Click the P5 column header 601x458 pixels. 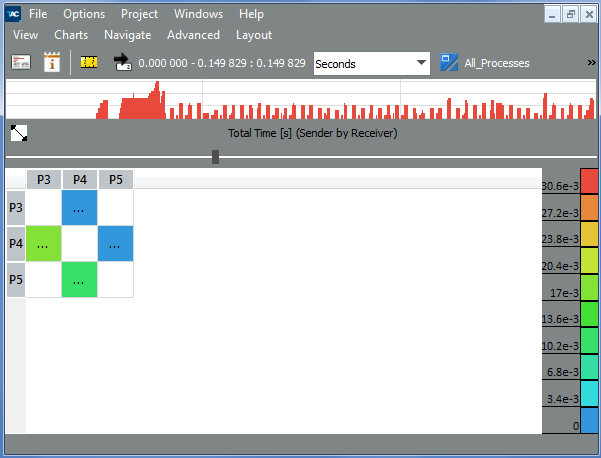(x=116, y=179)
